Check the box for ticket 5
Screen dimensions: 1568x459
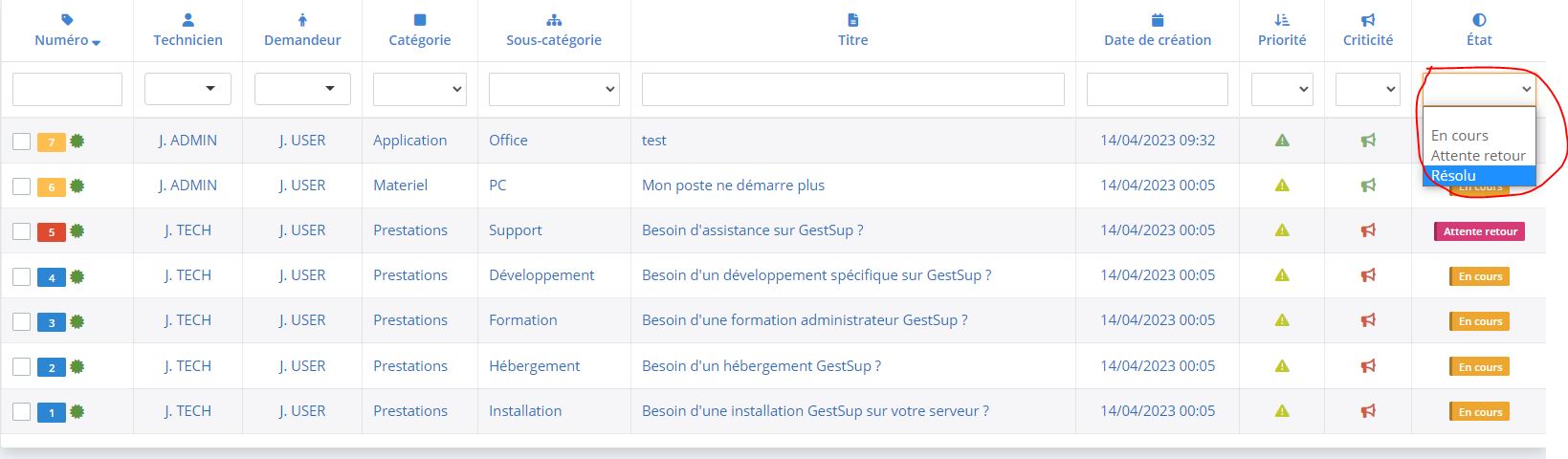[x=21, y=231]
